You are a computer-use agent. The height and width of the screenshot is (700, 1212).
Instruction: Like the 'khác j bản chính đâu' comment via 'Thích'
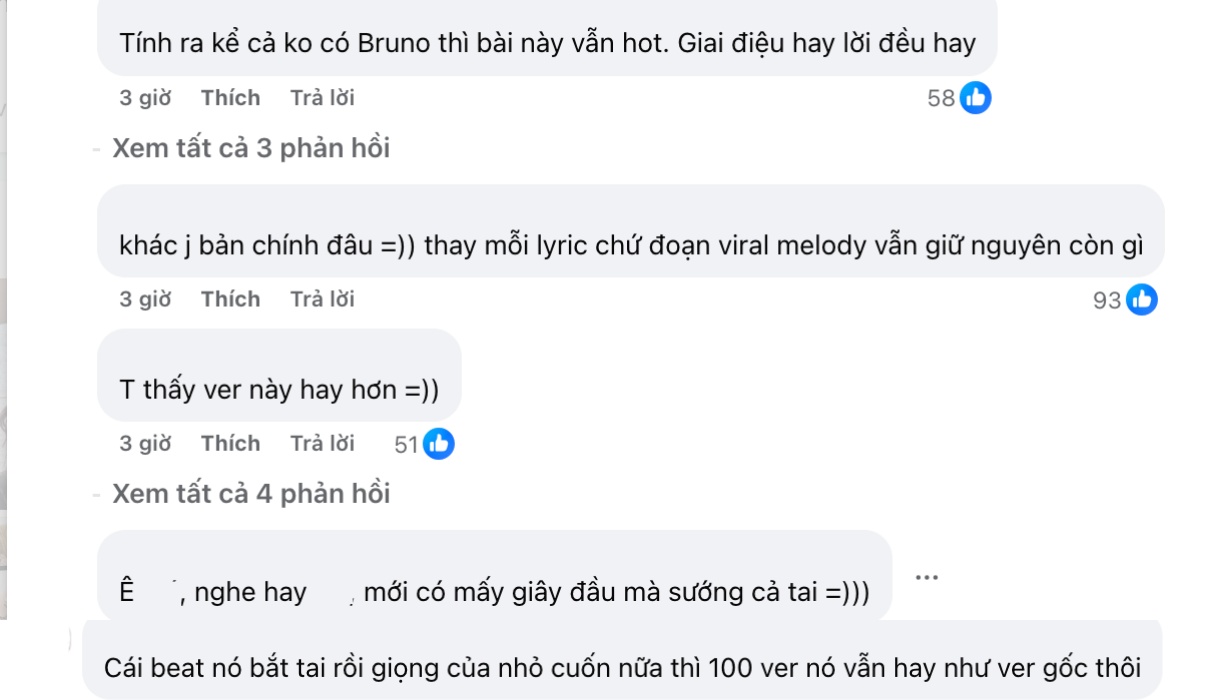pyautogui.click(x=230, y=299)
